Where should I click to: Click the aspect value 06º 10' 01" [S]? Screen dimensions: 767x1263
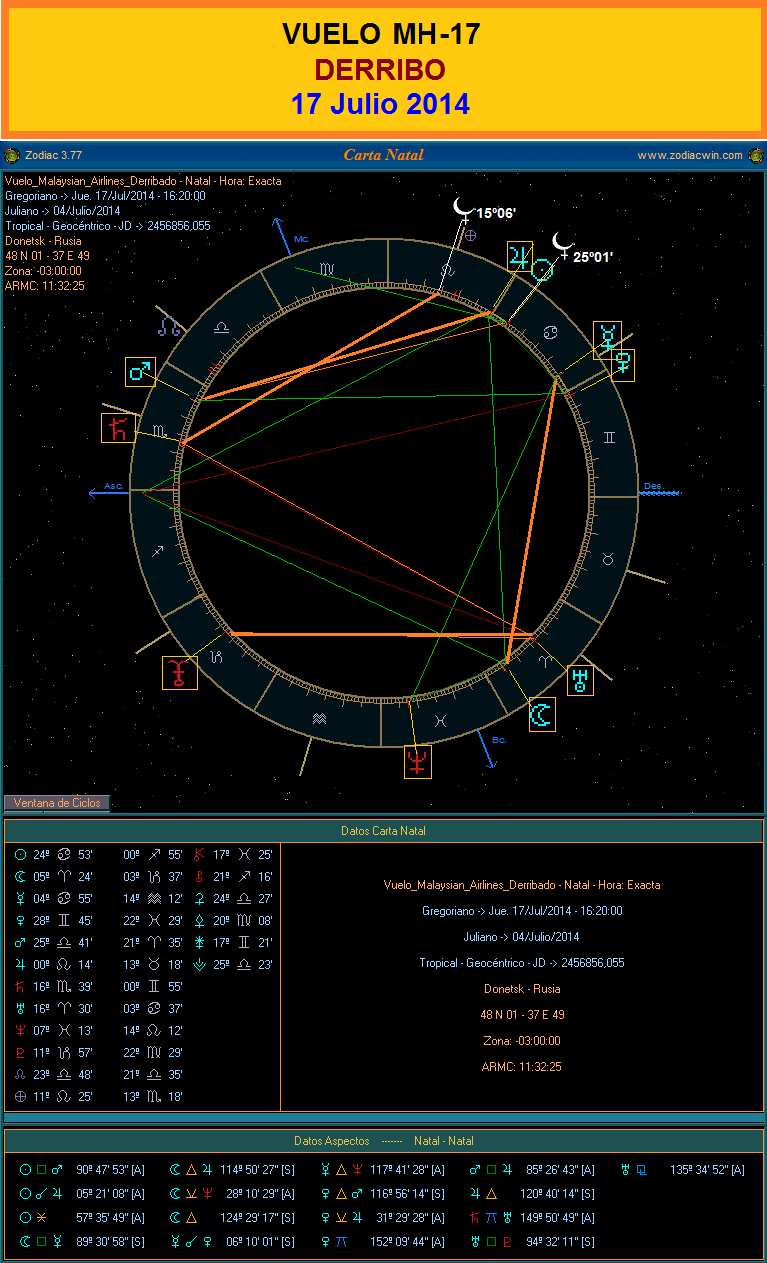259,1242
